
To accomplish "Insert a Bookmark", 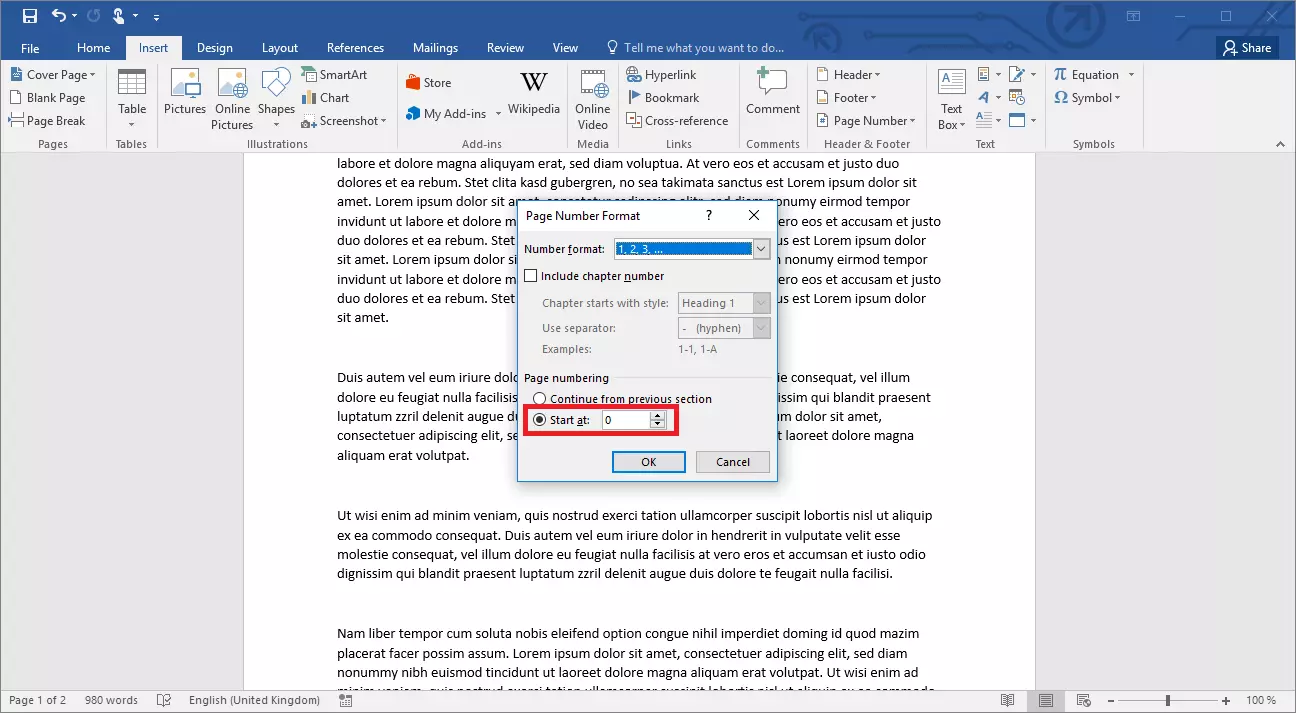I will pos(671,97).
